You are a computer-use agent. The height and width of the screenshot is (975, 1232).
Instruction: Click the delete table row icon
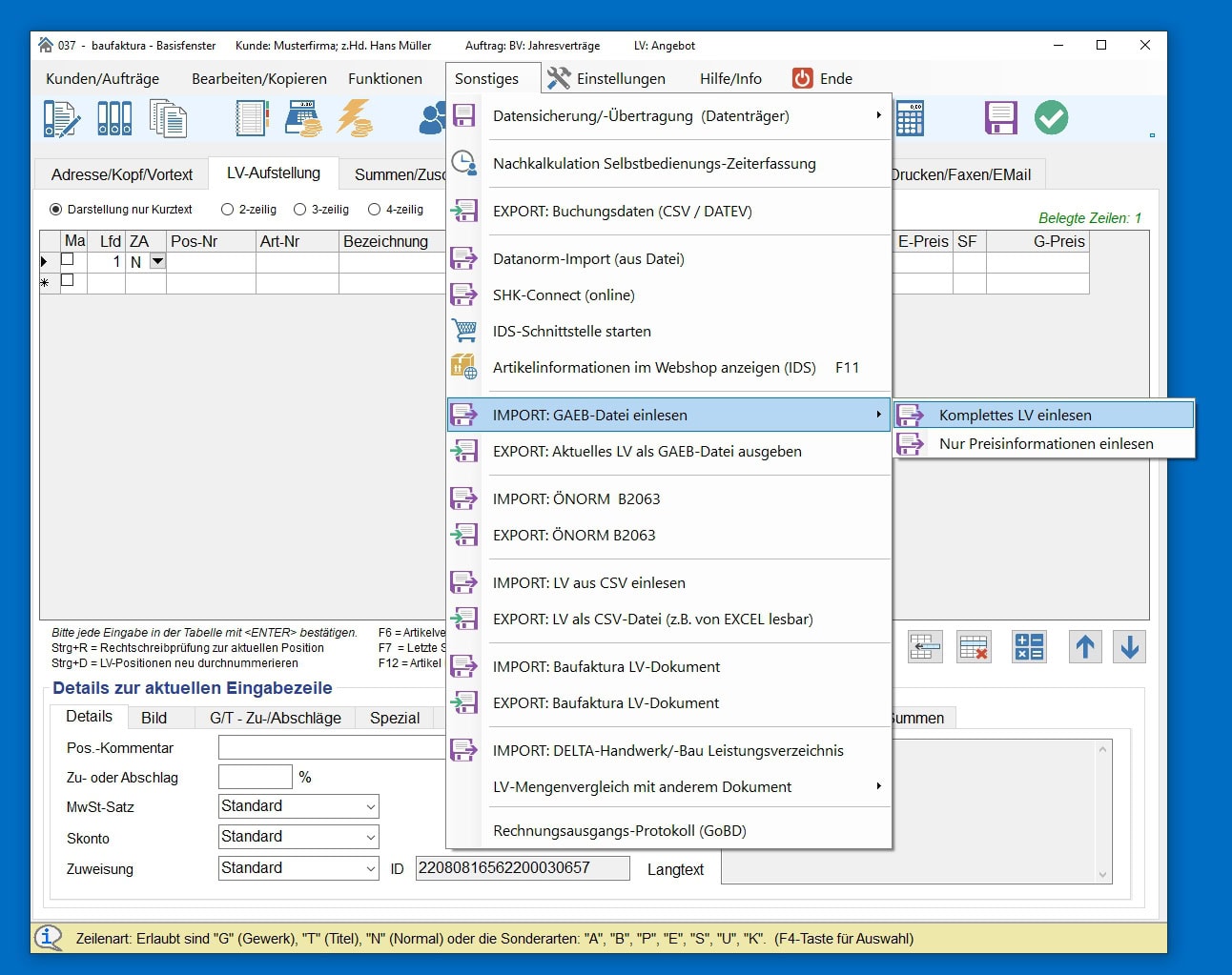coord(974,647)
